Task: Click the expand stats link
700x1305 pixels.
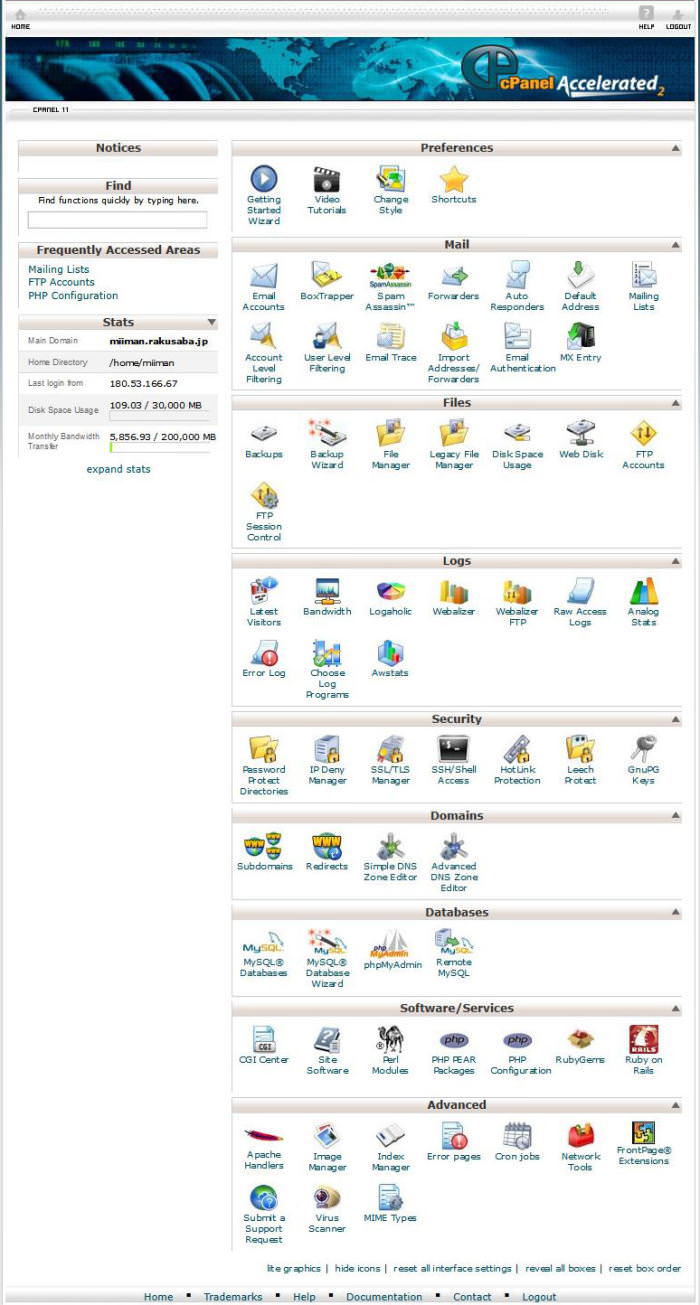Action: (118, 469)
